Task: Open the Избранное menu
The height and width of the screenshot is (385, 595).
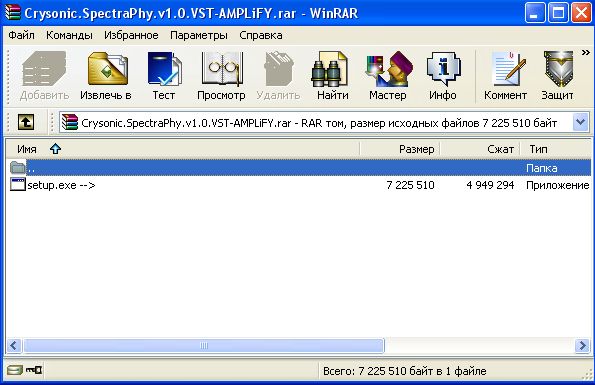Action: [x=131, y=35]
